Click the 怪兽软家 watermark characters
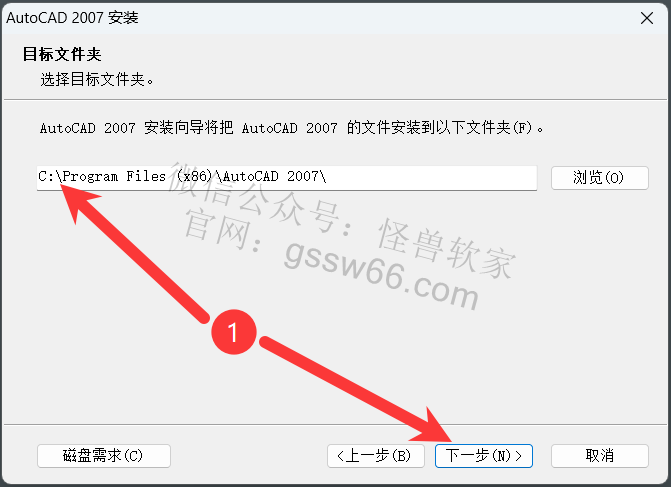Viewport: 671px width, 487px height. pos(447,249)
